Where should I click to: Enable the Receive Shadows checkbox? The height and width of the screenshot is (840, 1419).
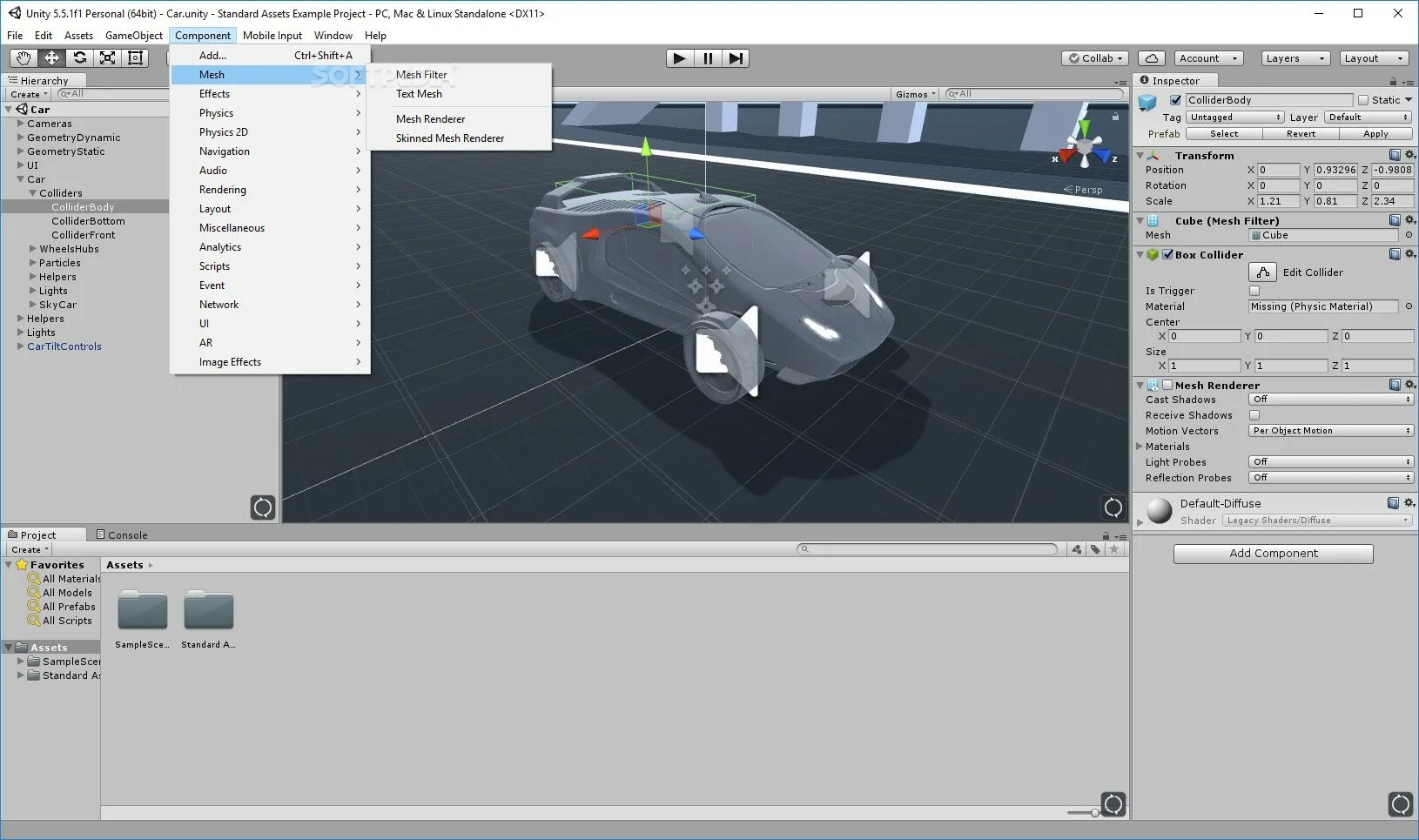coord(1254,415)
